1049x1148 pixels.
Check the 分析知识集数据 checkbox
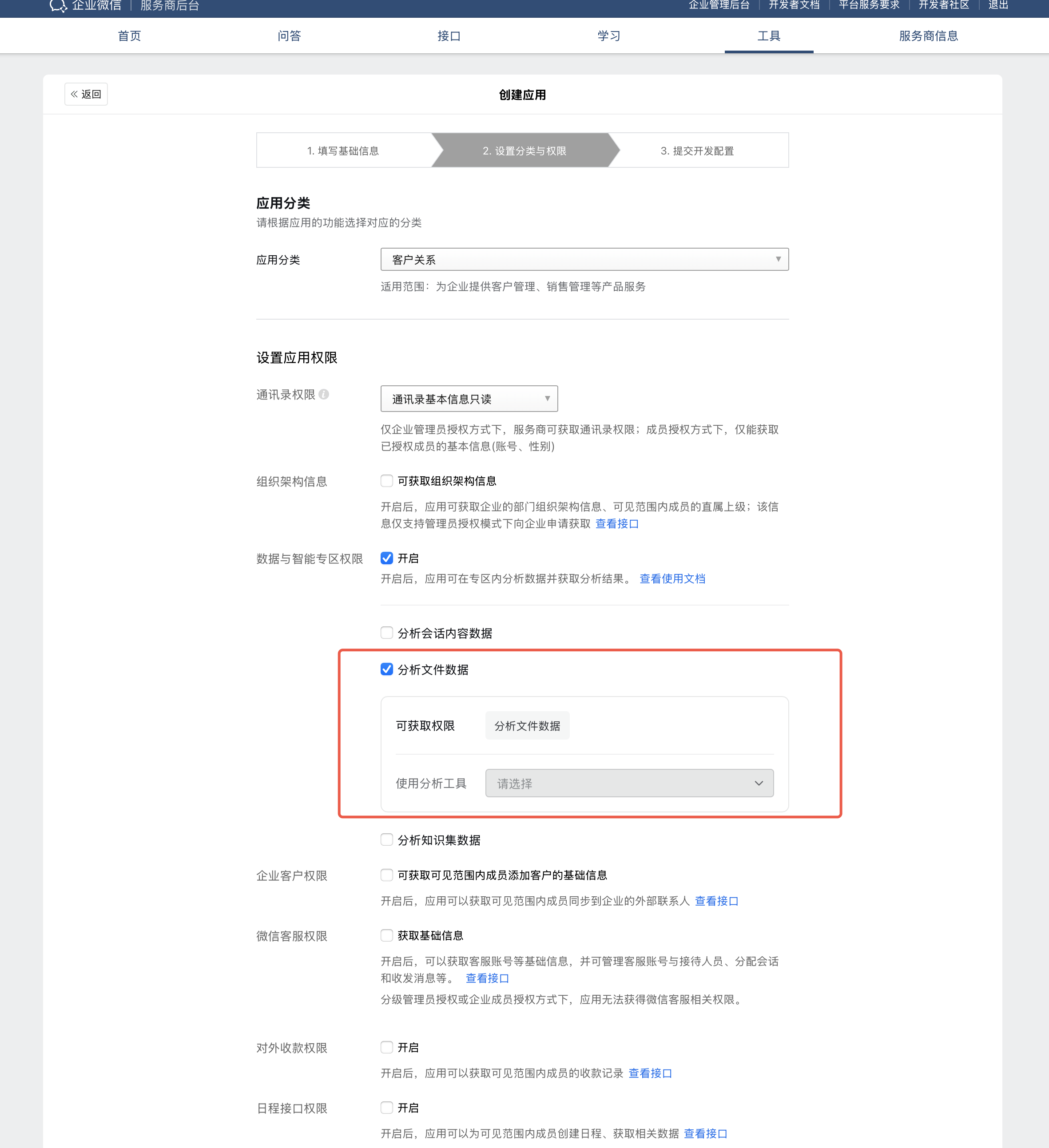click(387, 839)
